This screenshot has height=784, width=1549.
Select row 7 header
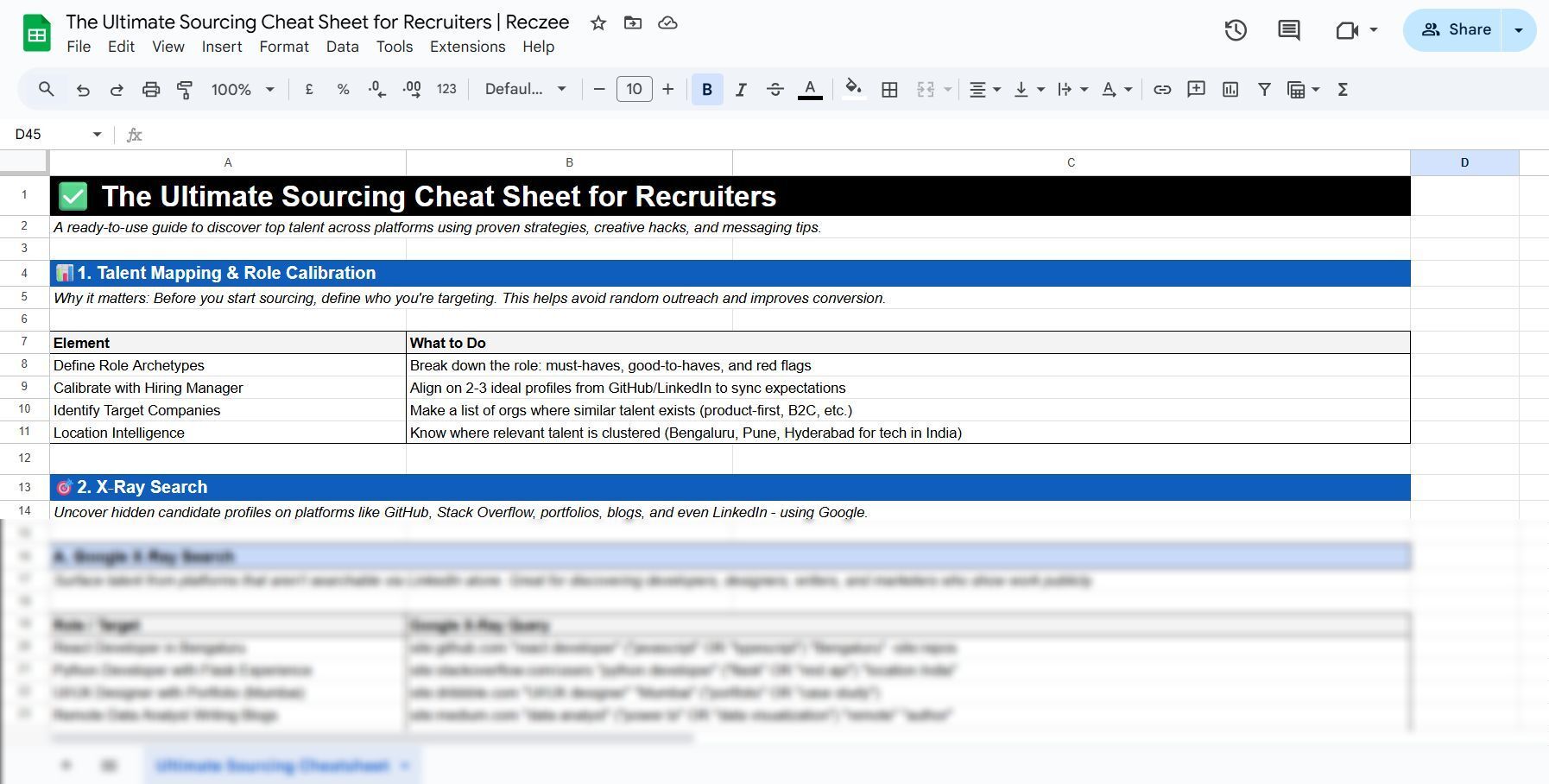pyautogui.click(x=24, y=342)
